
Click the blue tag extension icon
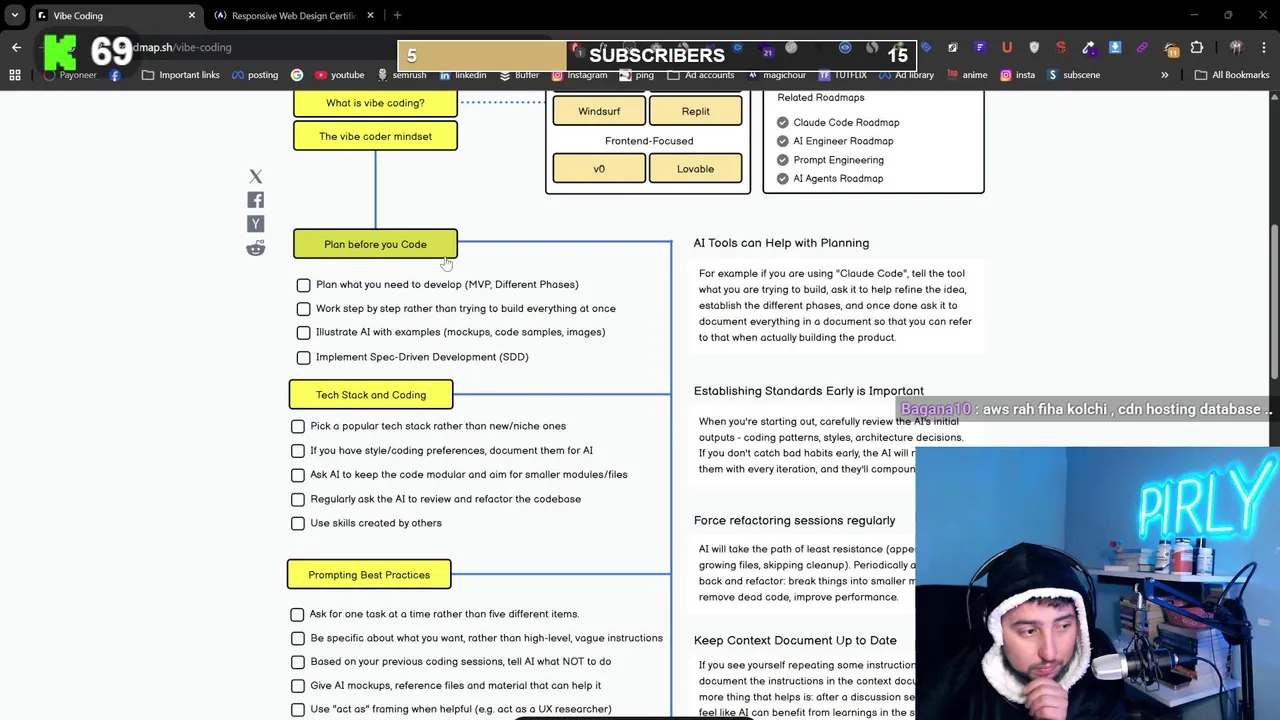[926, 47]
